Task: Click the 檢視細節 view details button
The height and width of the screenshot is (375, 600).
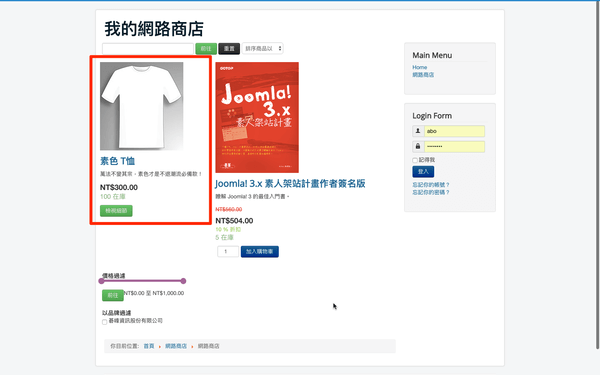Action: pyautogui.click(x=116, y=211)
